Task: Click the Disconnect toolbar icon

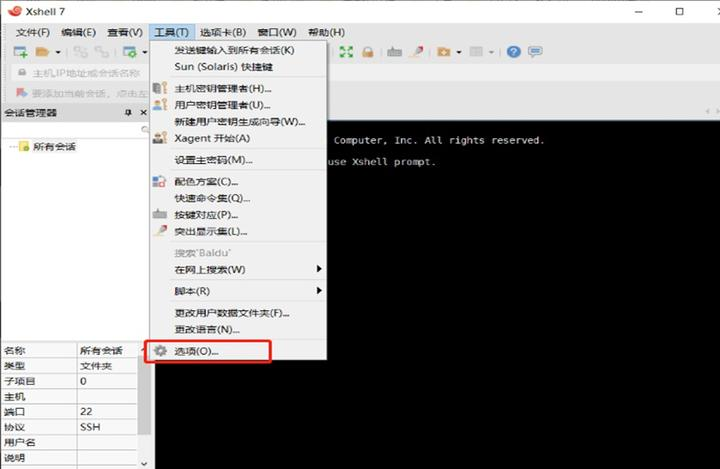Action: [x=101, y=52]
